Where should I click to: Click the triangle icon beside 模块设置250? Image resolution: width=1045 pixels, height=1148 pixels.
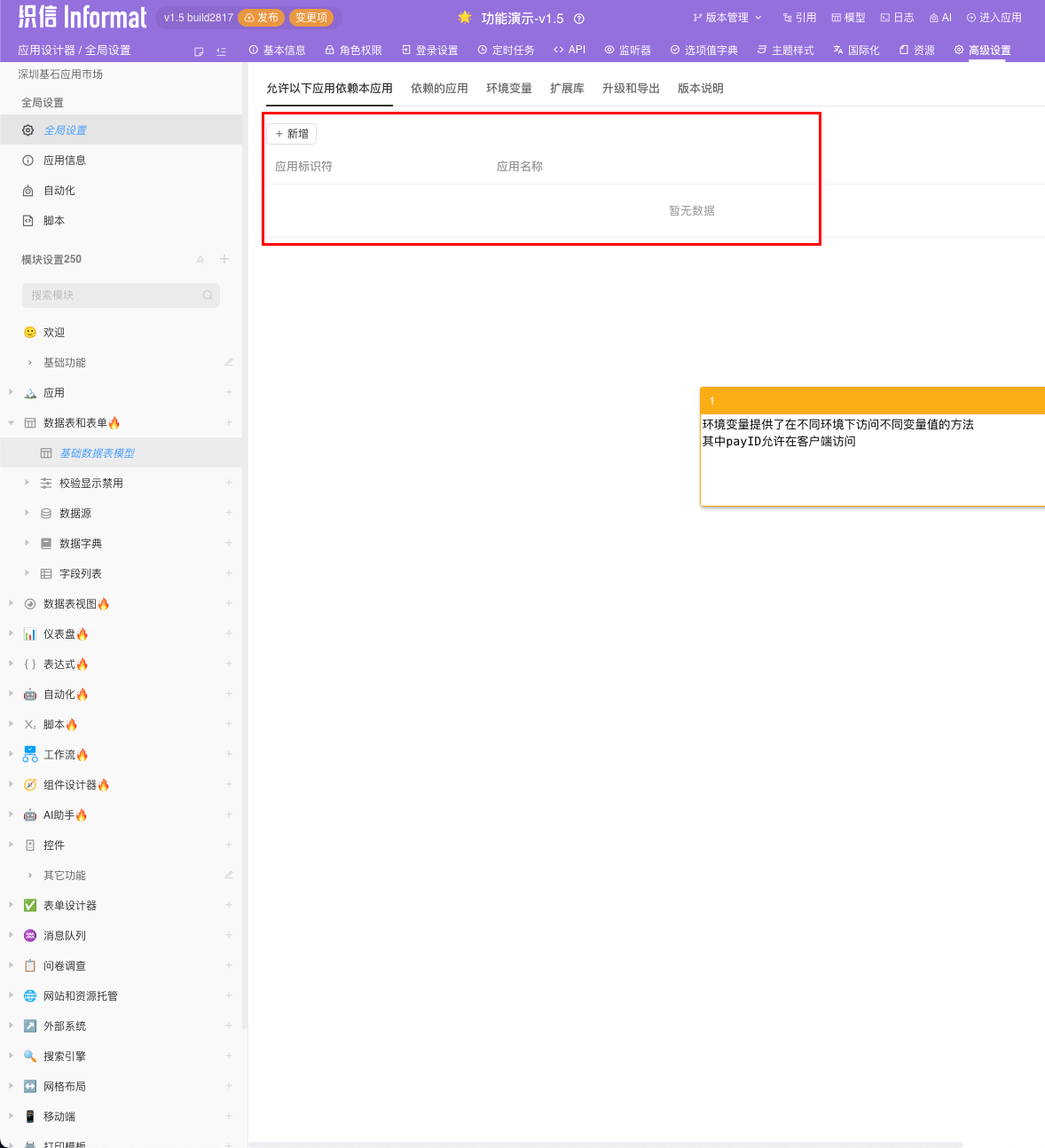tap(200, 259)
